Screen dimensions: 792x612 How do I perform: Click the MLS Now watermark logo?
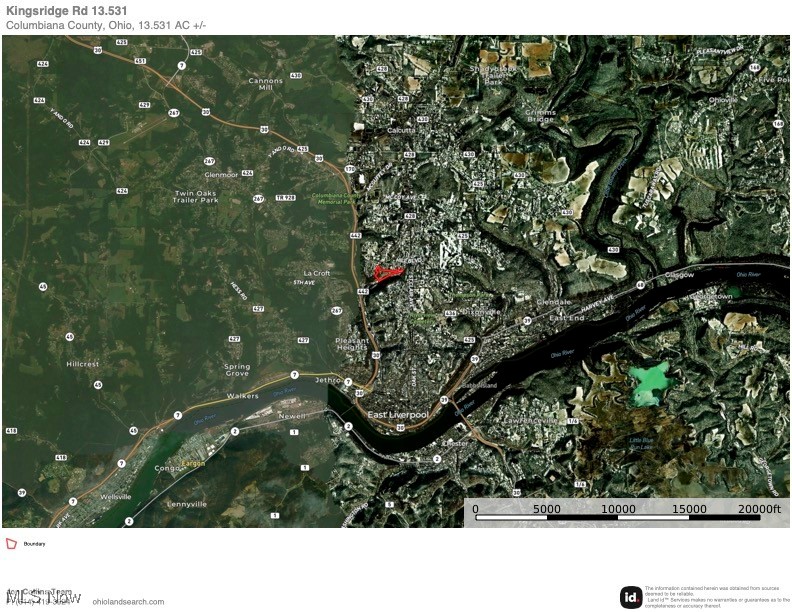click(43, 597)
